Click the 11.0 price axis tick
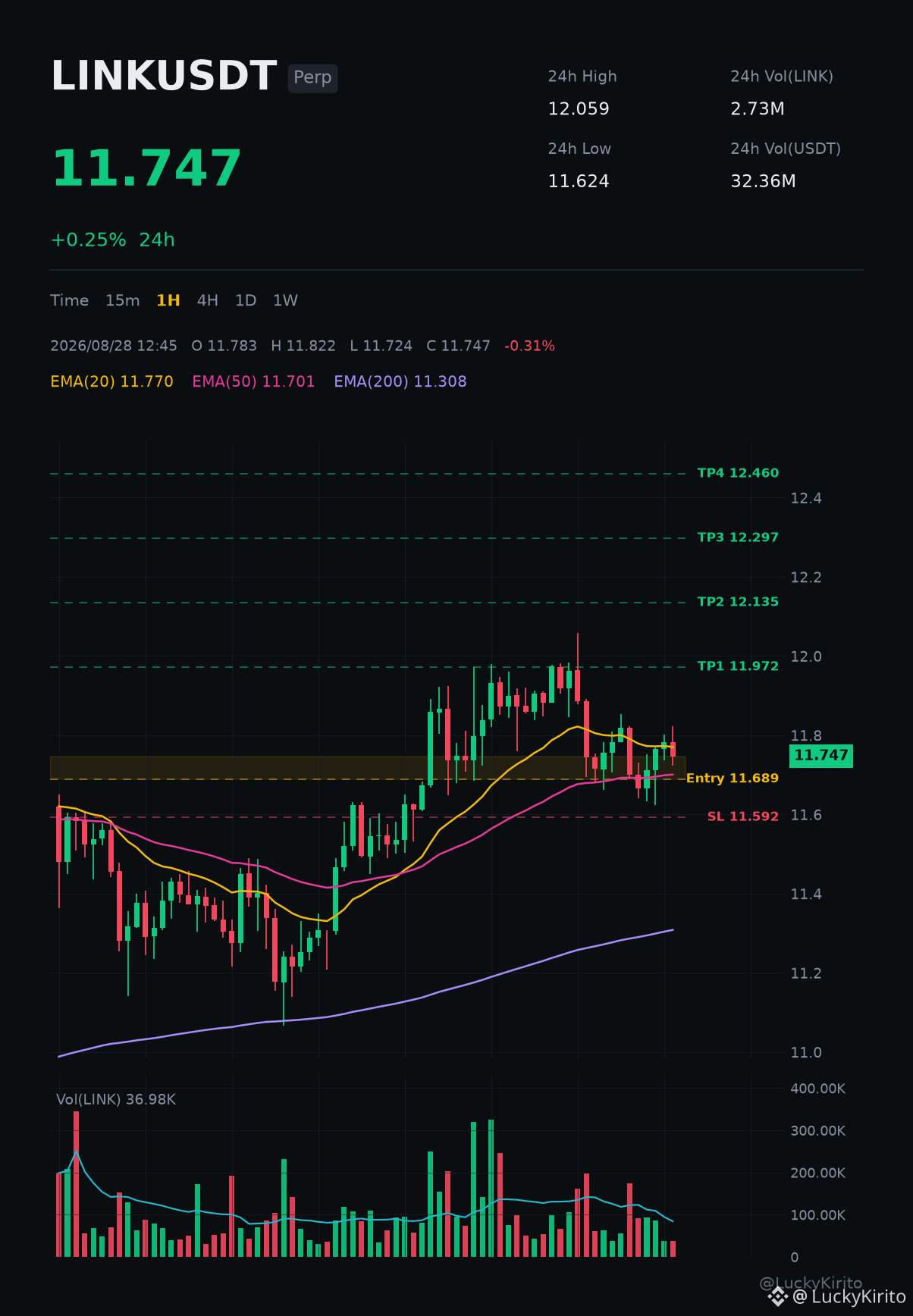 pyautogui.click(x=806, y=1053)
